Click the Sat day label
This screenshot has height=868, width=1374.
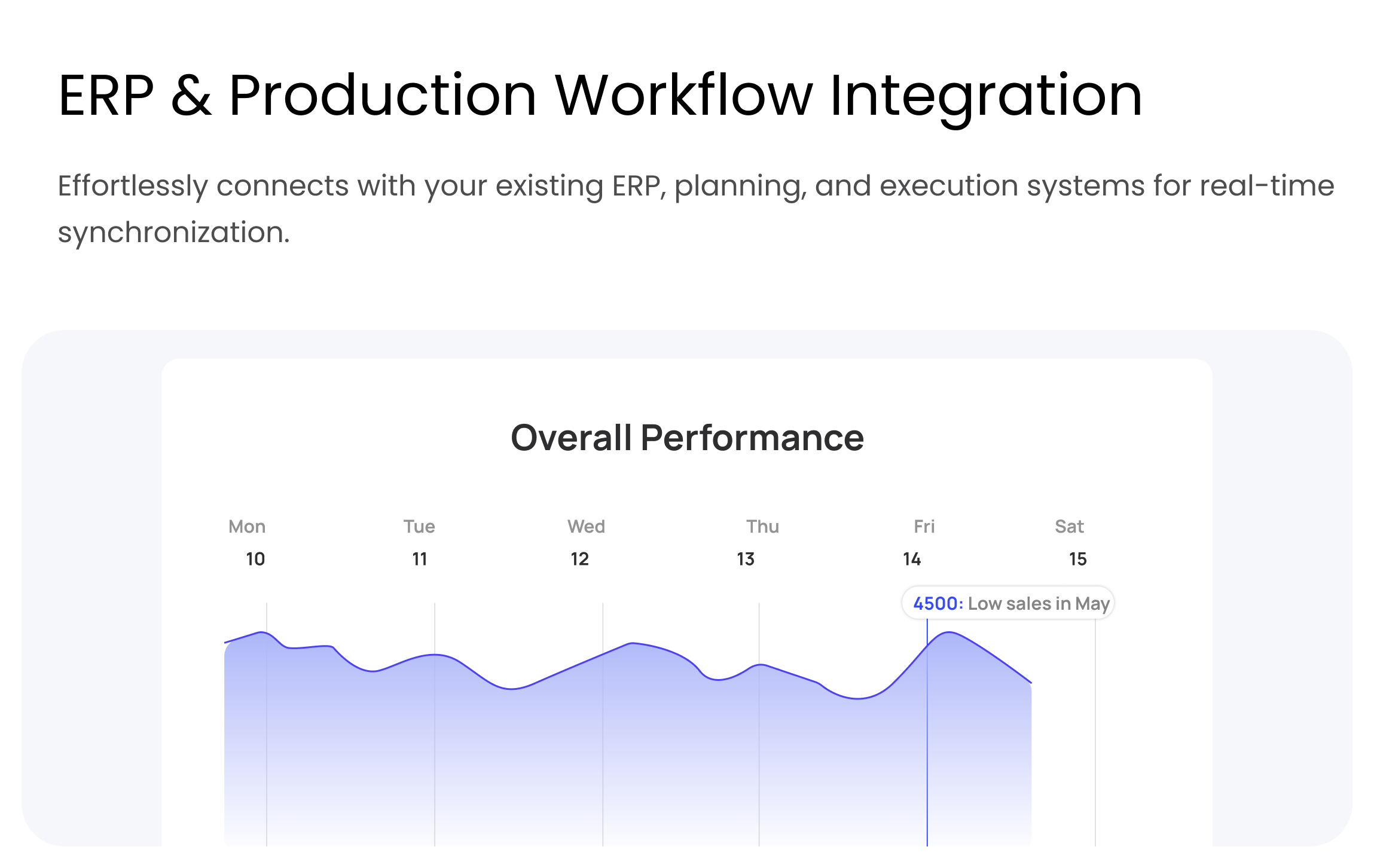(x=1069, y=527)
